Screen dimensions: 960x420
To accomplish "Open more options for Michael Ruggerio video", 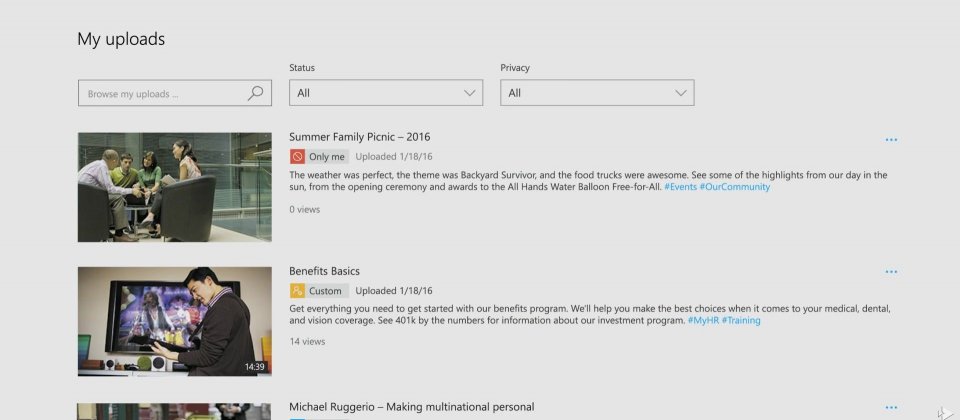I will pyautogui.click(x=891, y=407).
